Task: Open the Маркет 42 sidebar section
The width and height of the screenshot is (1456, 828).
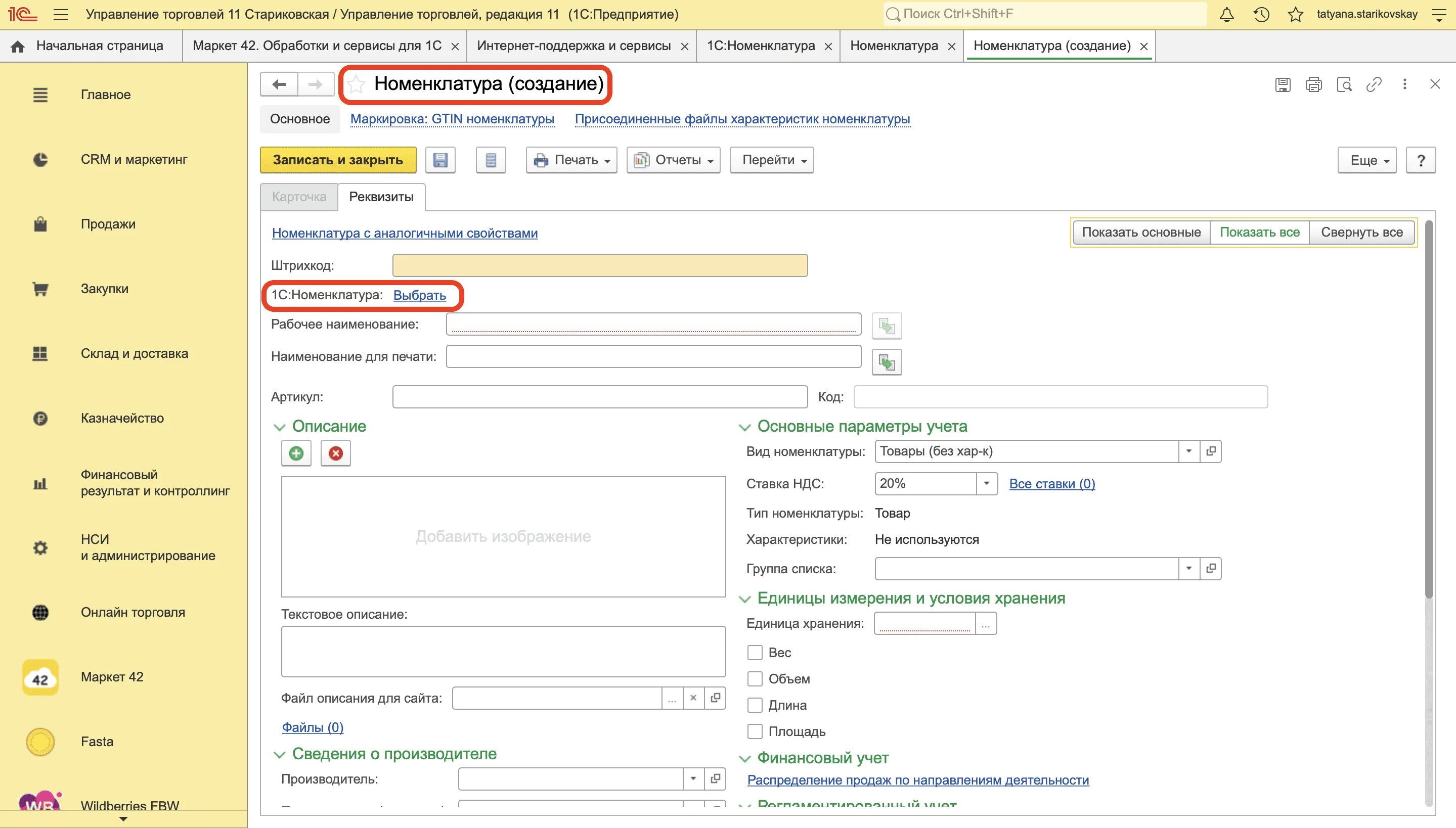Action: click(112, 677)
